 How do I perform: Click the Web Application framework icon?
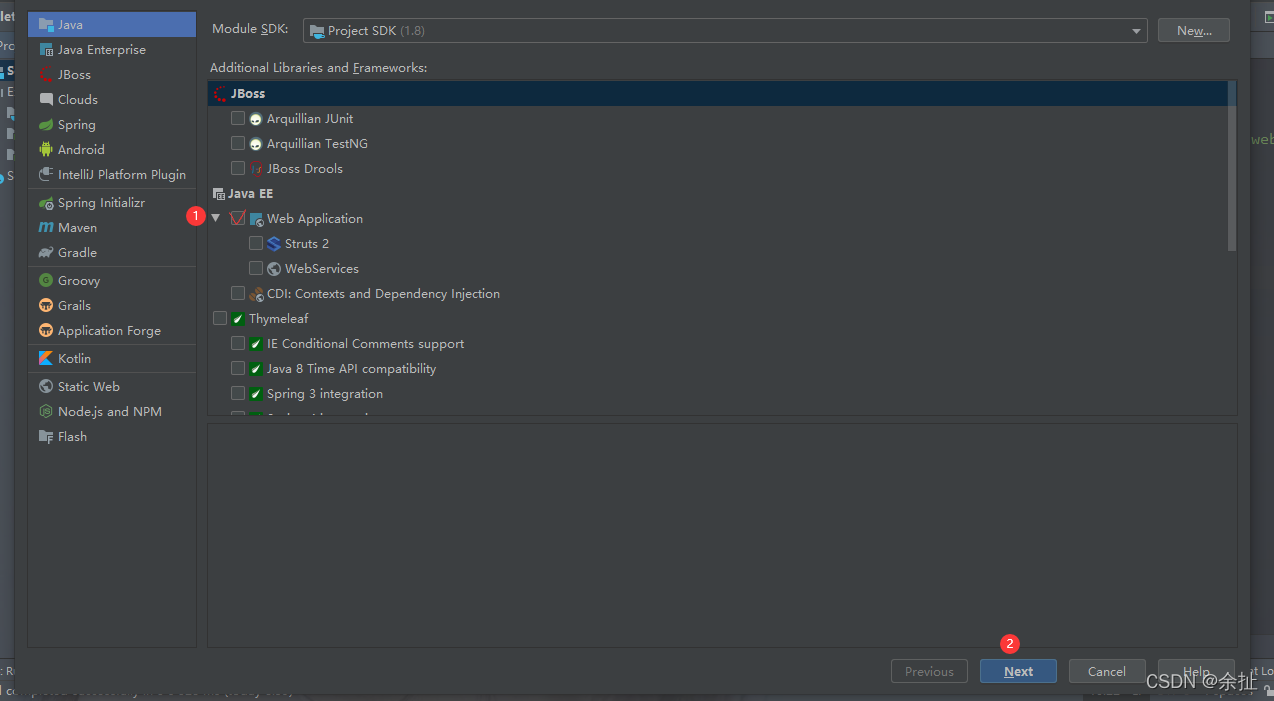(256, 218)
